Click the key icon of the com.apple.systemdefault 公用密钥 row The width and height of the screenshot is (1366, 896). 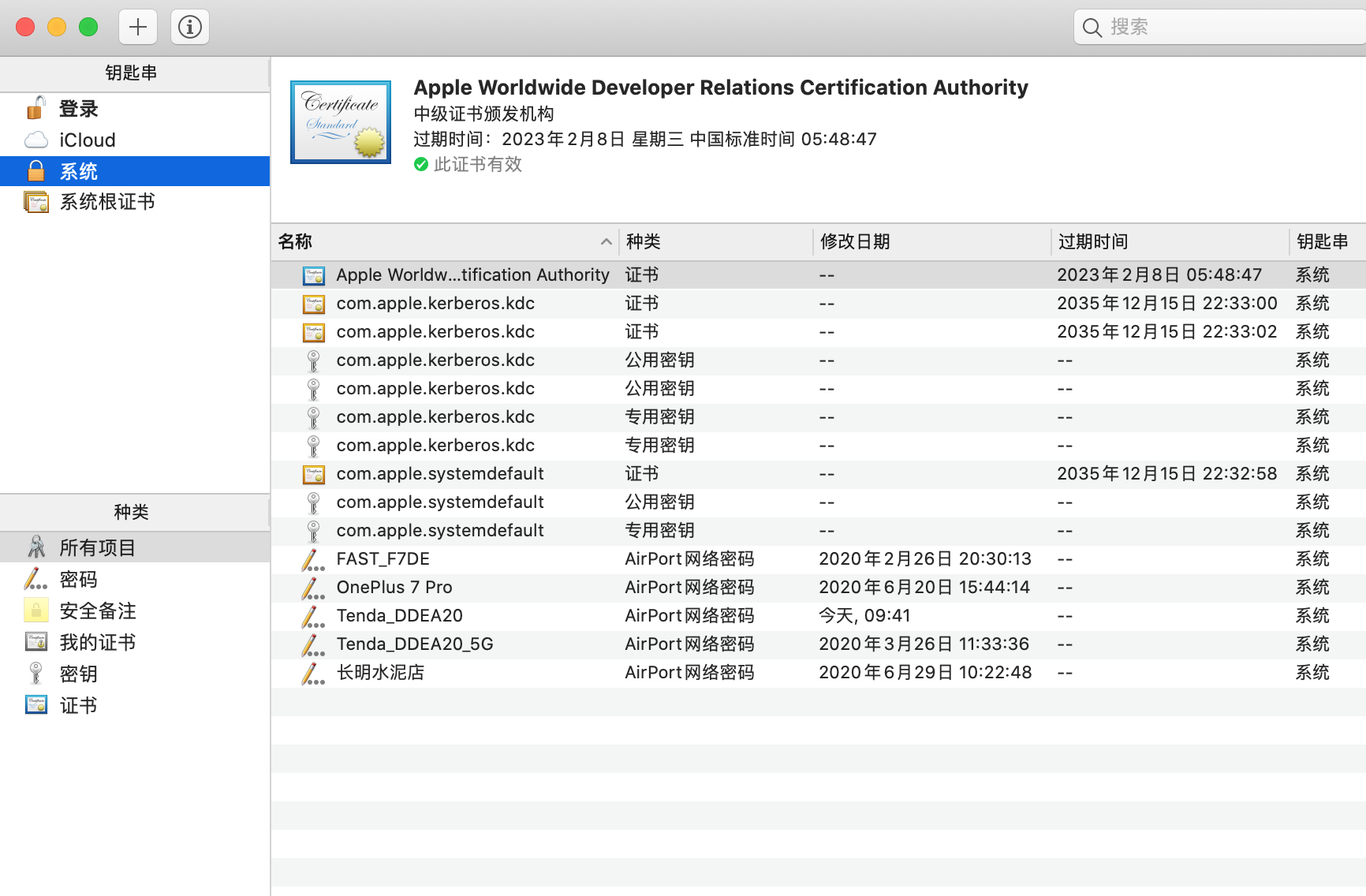click(313, 502)
